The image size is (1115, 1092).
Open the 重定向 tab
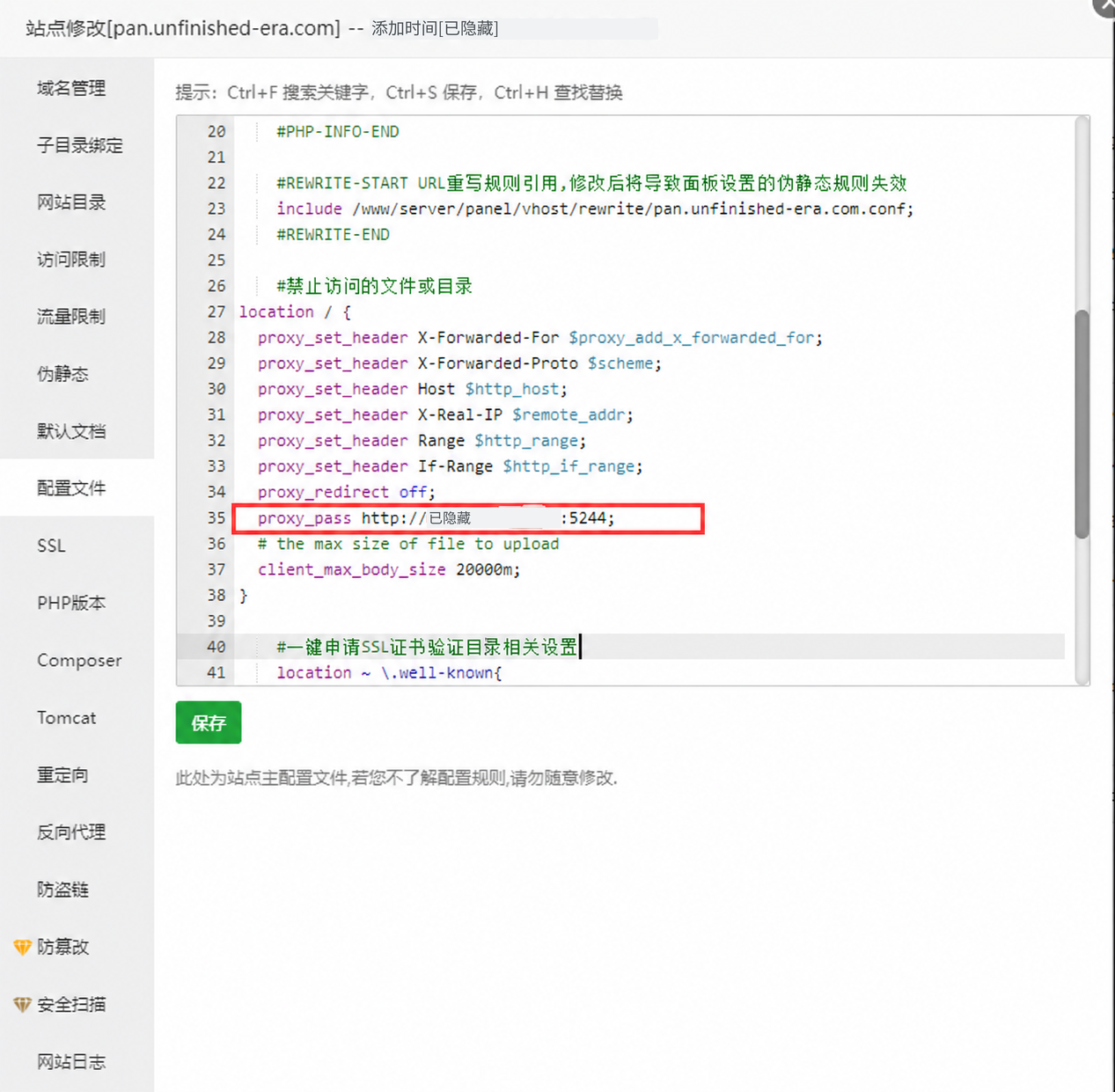click(77, 775)
